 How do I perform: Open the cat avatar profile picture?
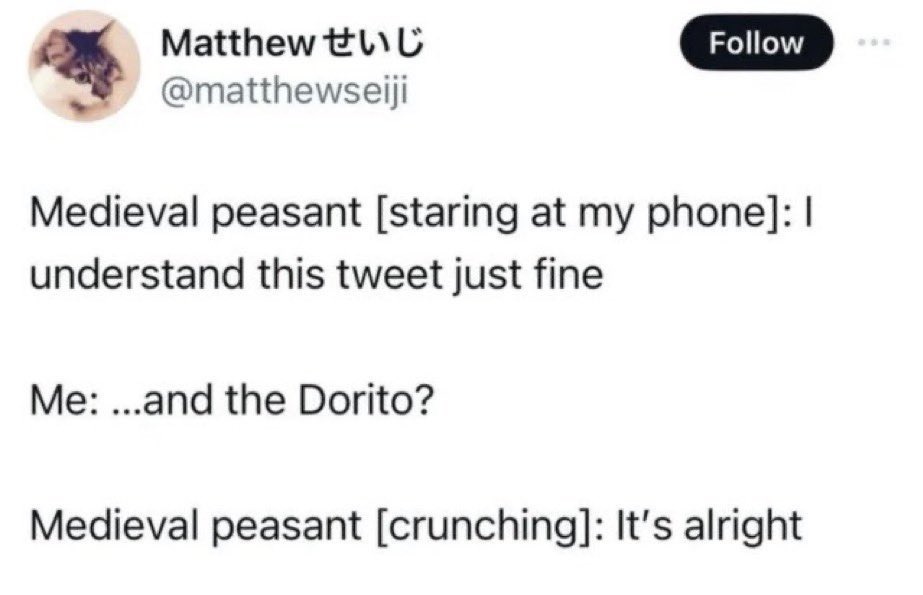85,65
